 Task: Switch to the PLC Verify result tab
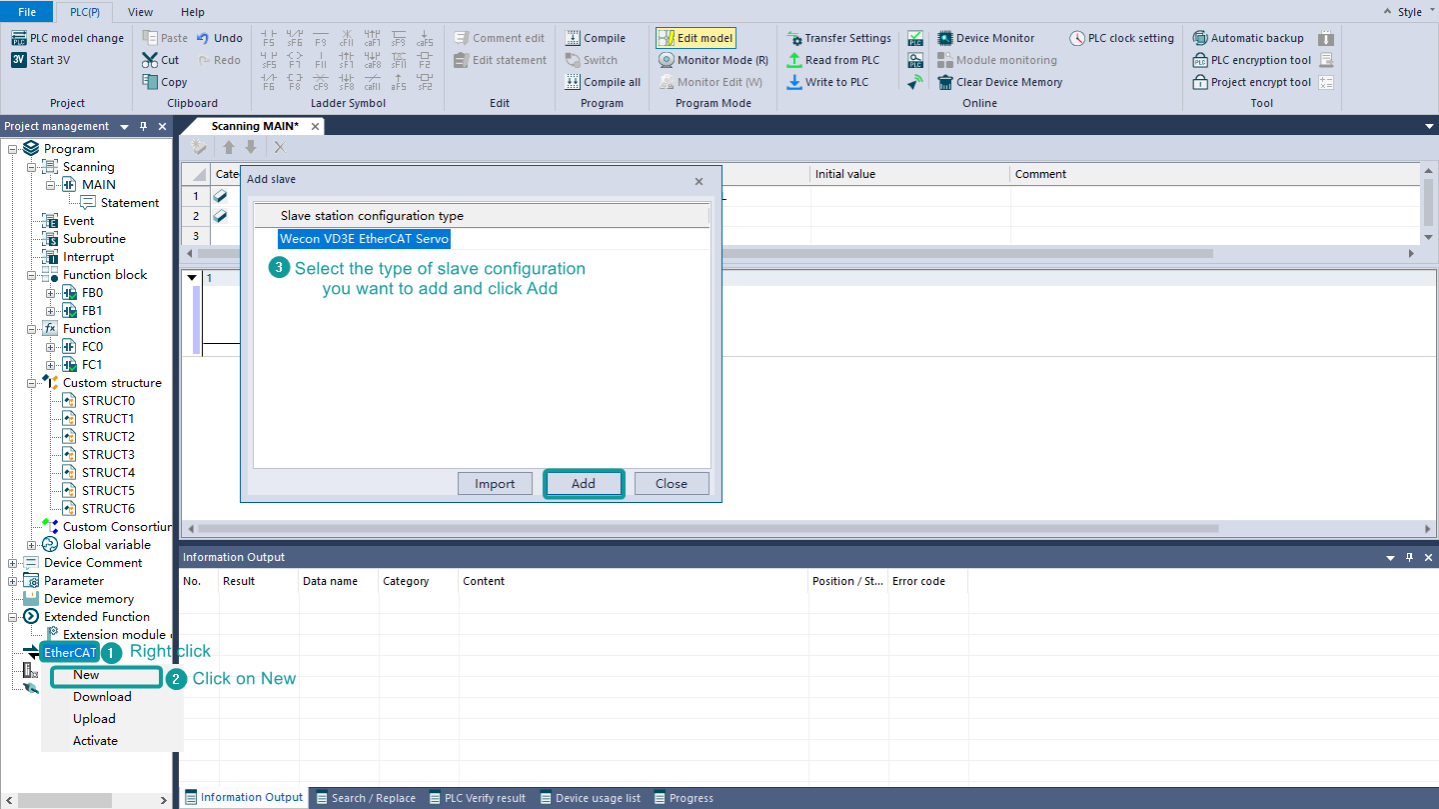478,798
